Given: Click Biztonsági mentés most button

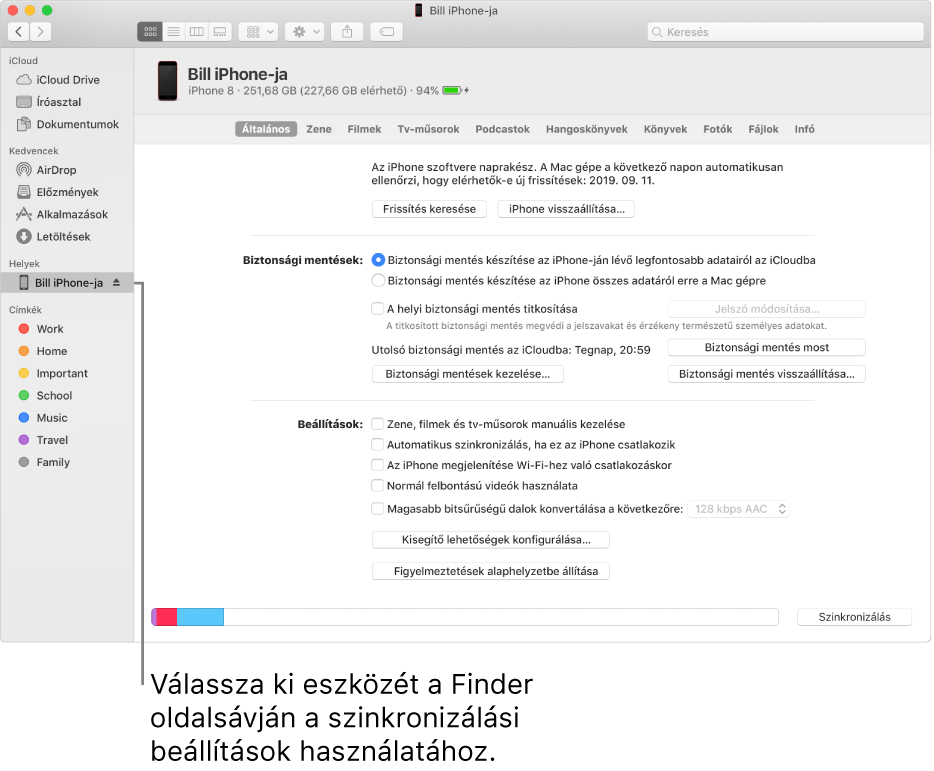Looking at the screenshot, I should pyautogui.click(x=767, y=347).
